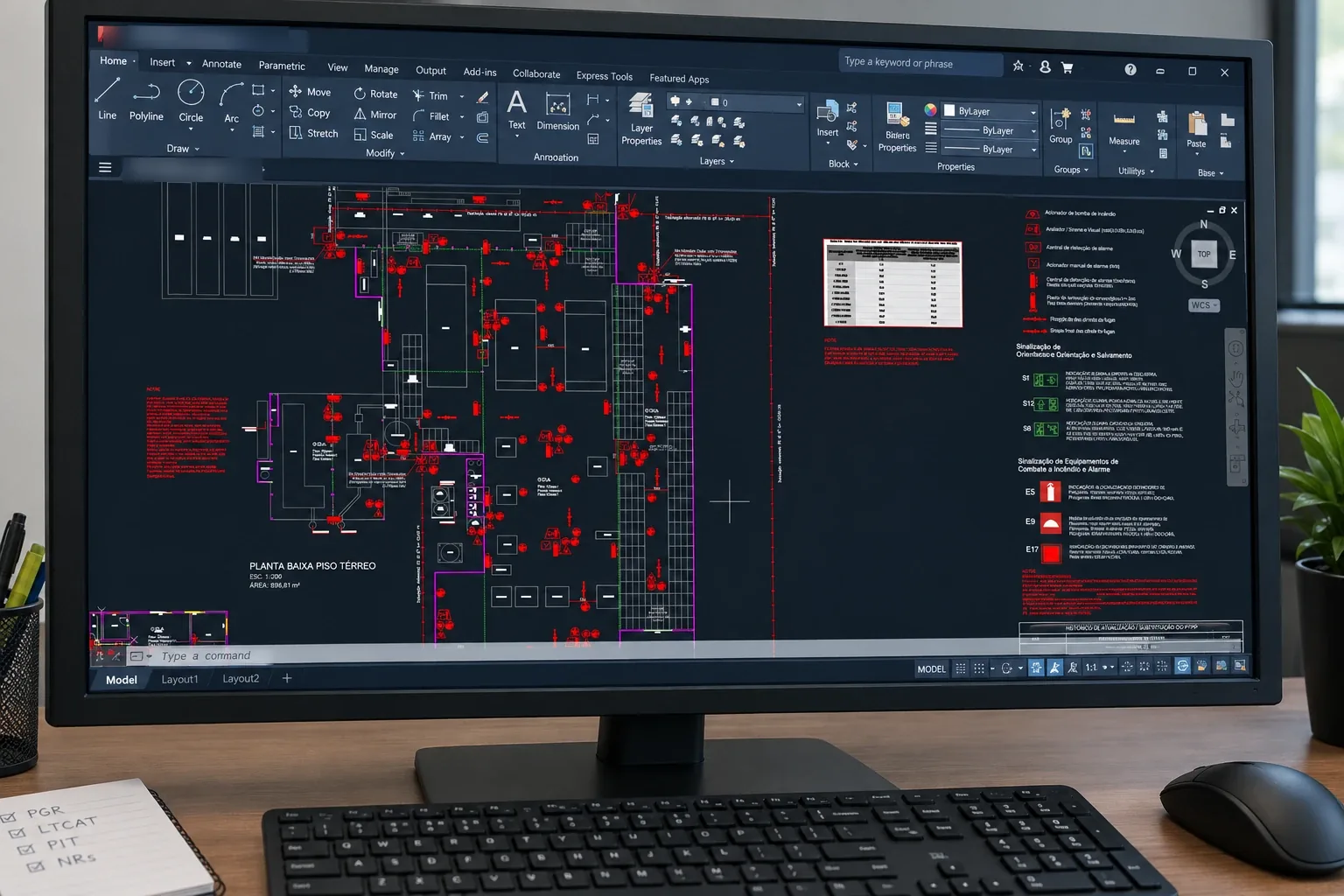Viewport: 1344px width, 896px height.
Task: Switch to the Layout1 tab
Action: click(179, 680)
